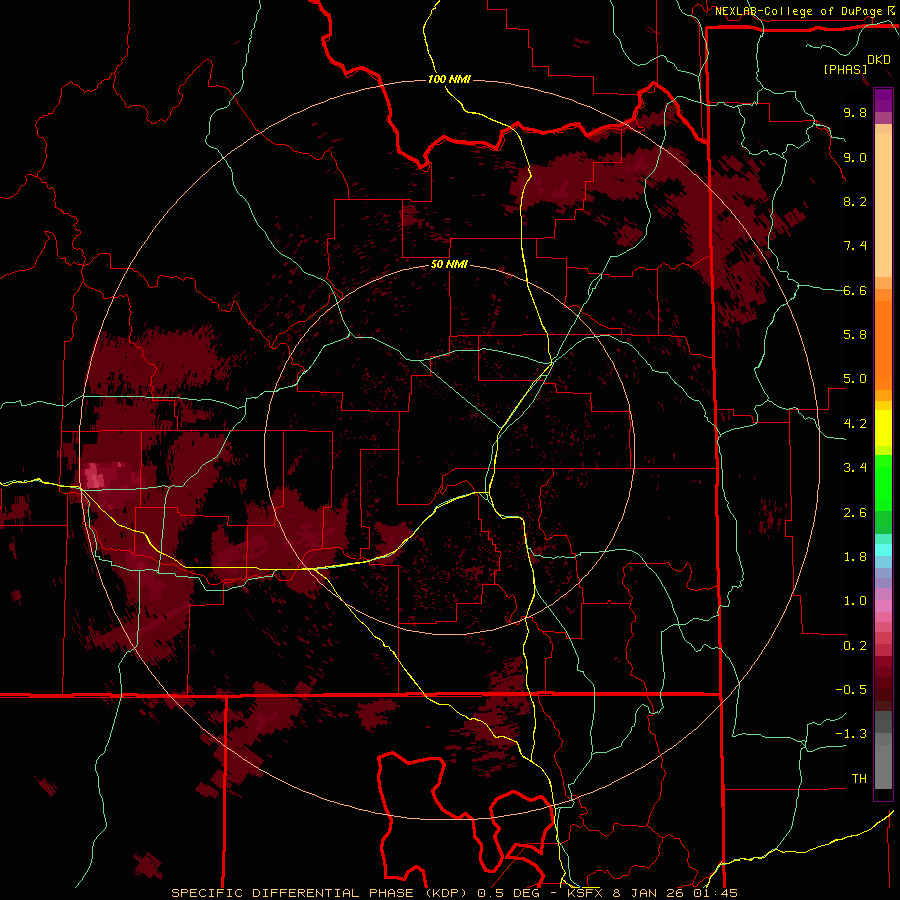Click the NEXLAB-College of DuPage credit text
This screenshot has height=900, width=900.
(799, 11)
